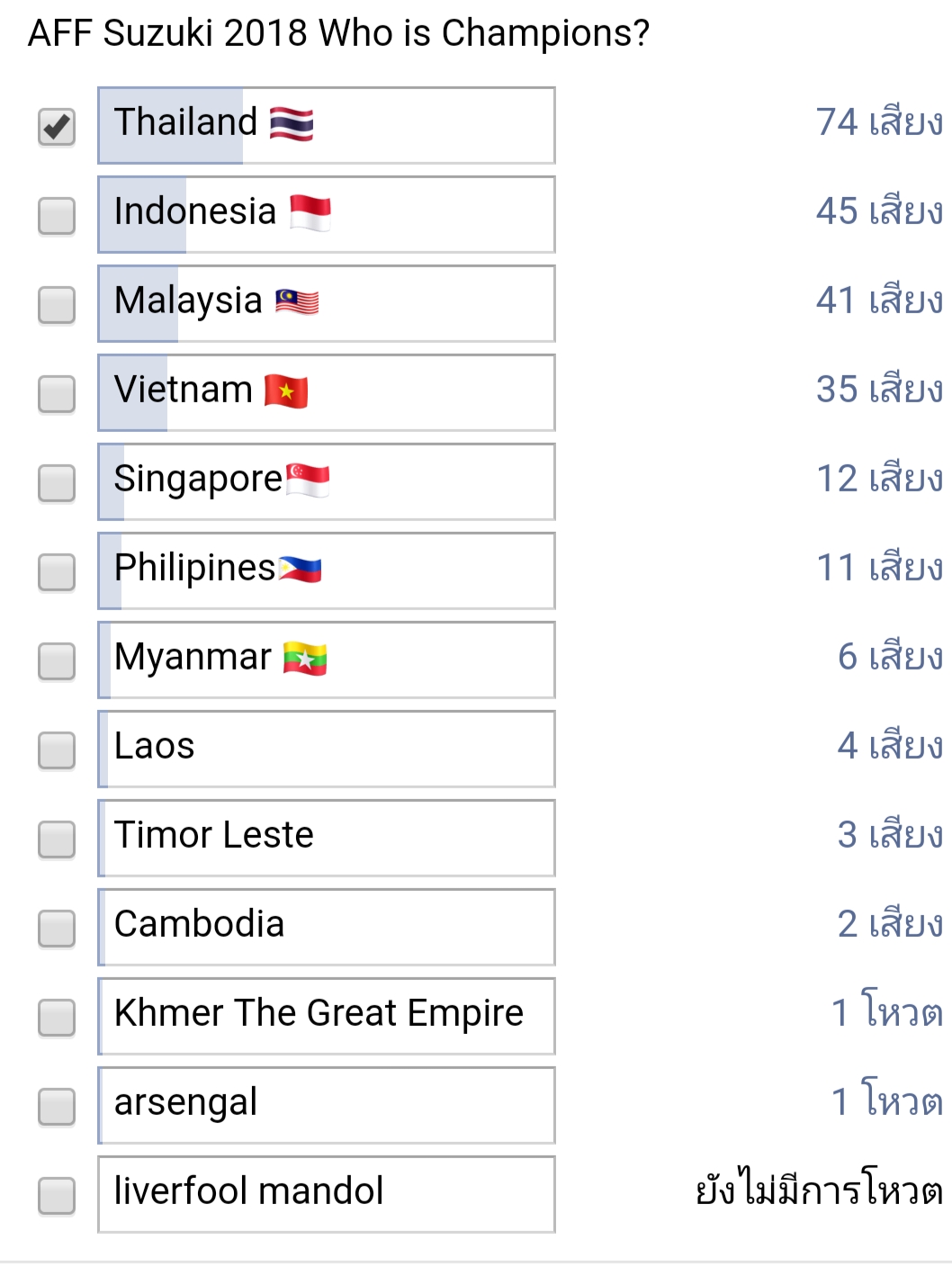The height and width of the screenshot is (1267, 952).
Task: View the 45 voters for Indonesia
Action: 879,211
